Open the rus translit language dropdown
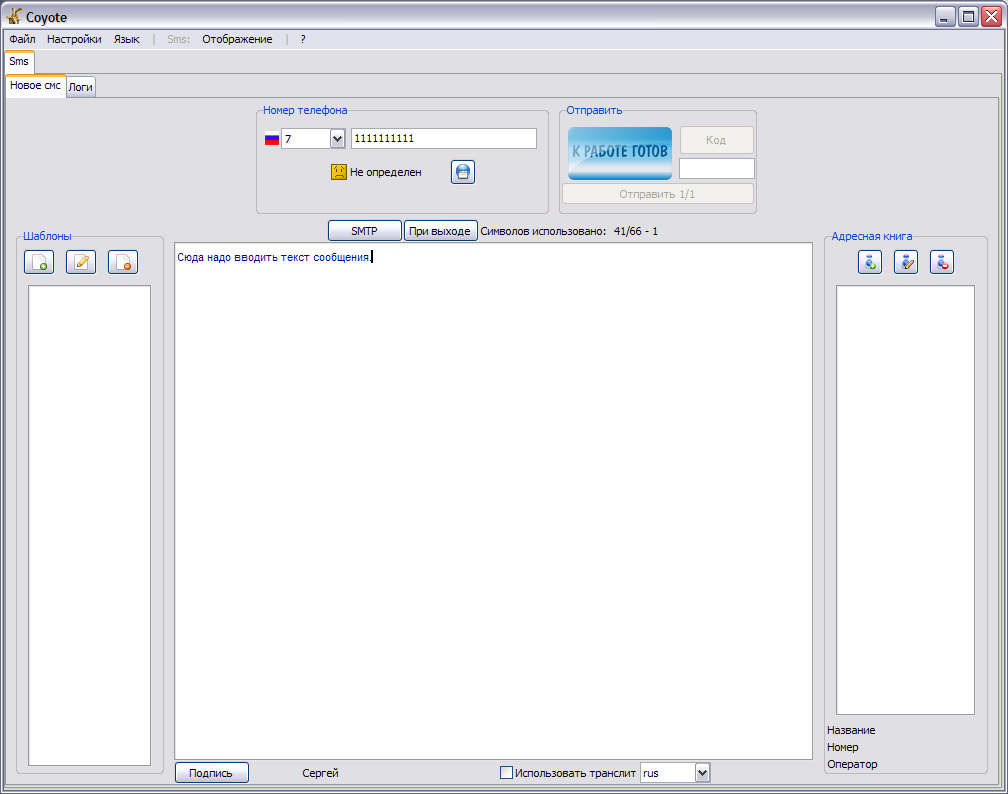Image resolution: width=1008 pixels, height=794 pixels. (703, 773)
